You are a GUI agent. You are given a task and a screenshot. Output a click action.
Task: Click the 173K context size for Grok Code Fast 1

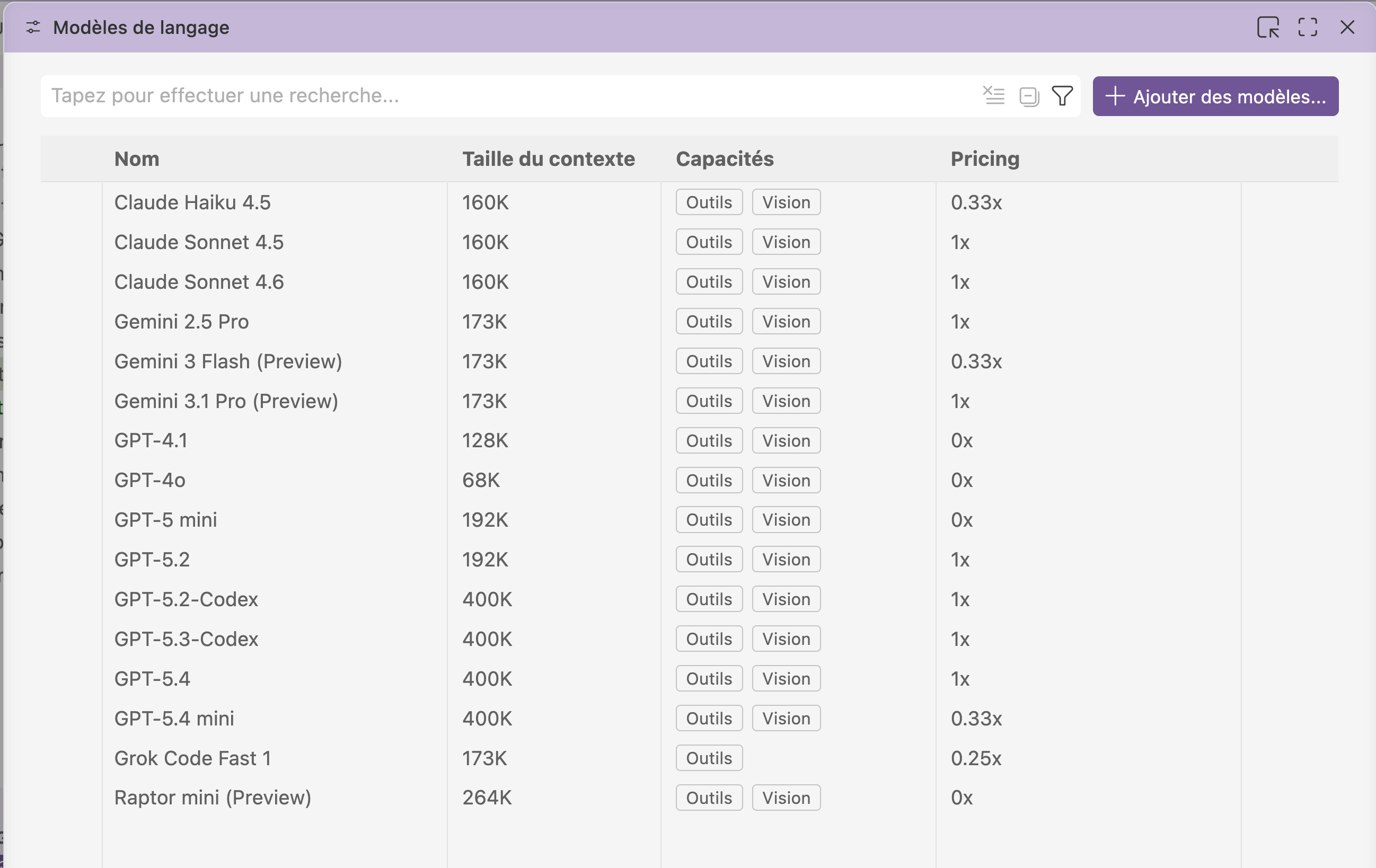coord(484,758)
